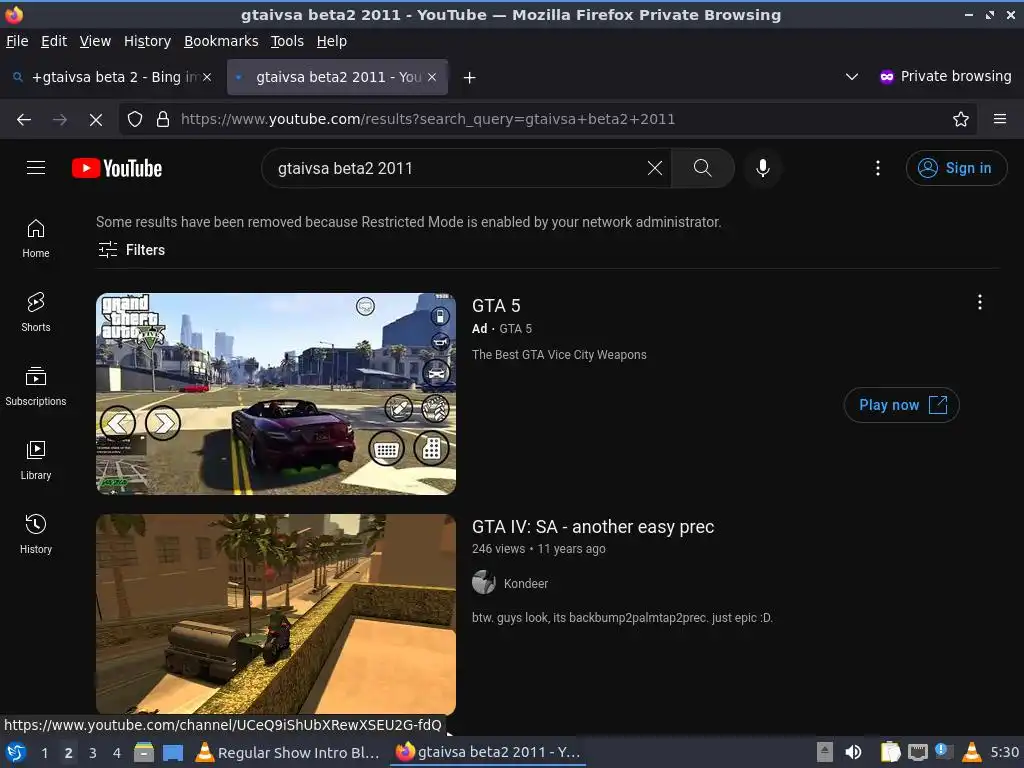Open the Filters panel
This screenshot has width=1024, height=768.
(131, 249)
